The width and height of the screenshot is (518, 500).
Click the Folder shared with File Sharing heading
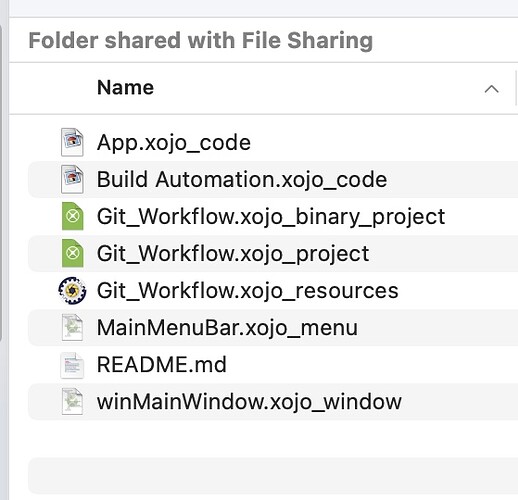201,41
